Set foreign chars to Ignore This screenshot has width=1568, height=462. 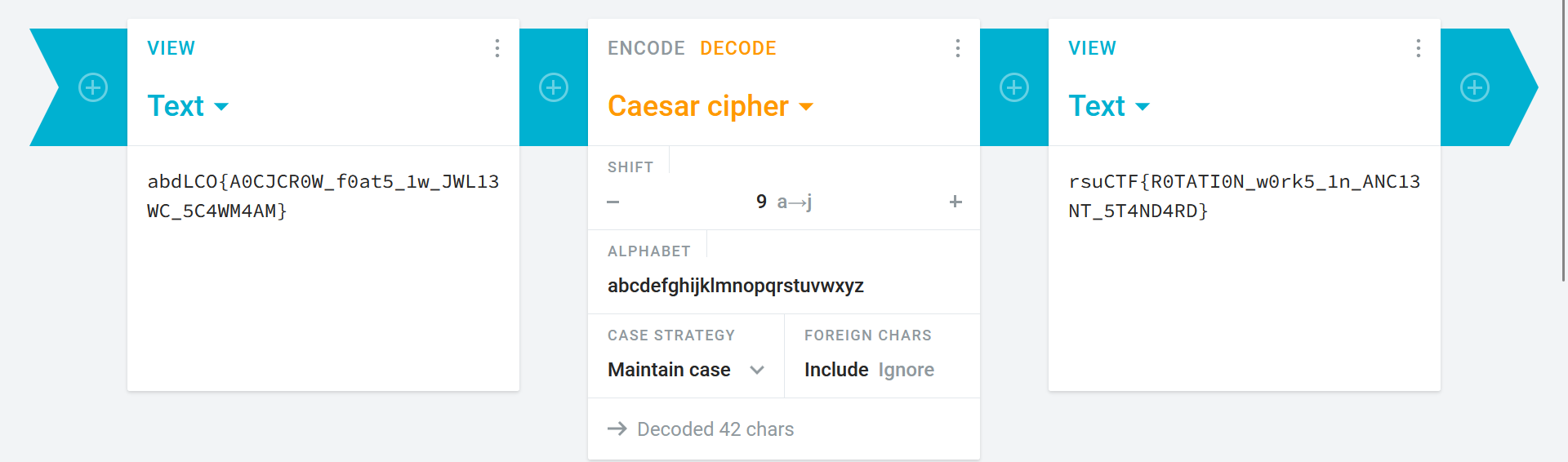906,370
